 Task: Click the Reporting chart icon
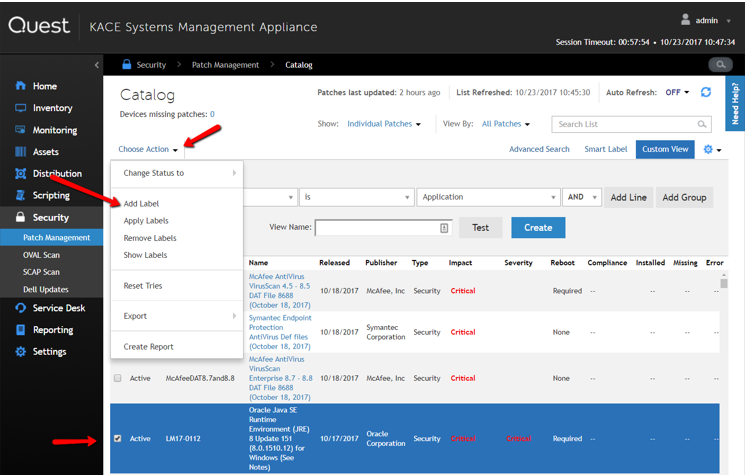[x=20, y=330]
